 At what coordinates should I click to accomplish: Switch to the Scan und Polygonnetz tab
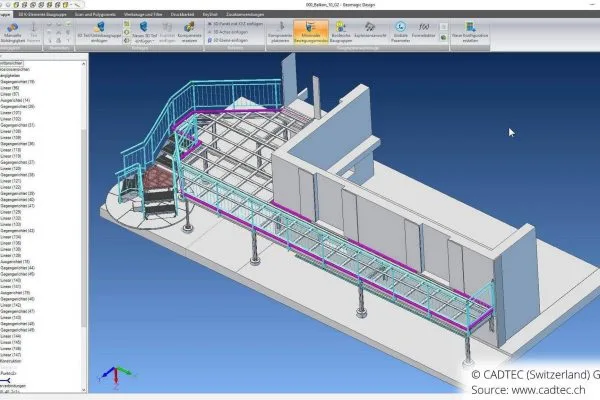click(x=95, y=15)
